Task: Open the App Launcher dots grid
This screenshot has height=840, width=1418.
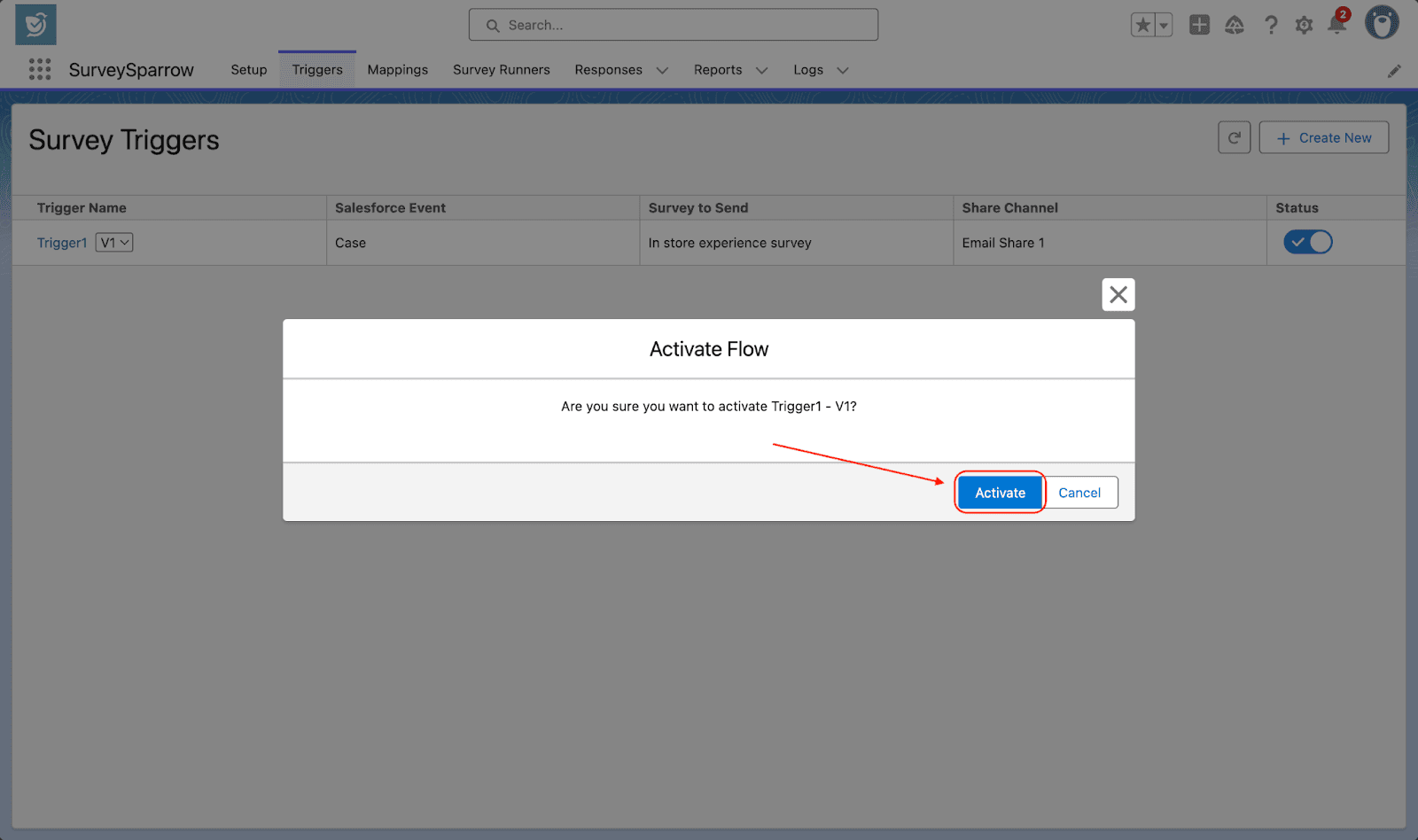Action: click(x=39, y=69)
